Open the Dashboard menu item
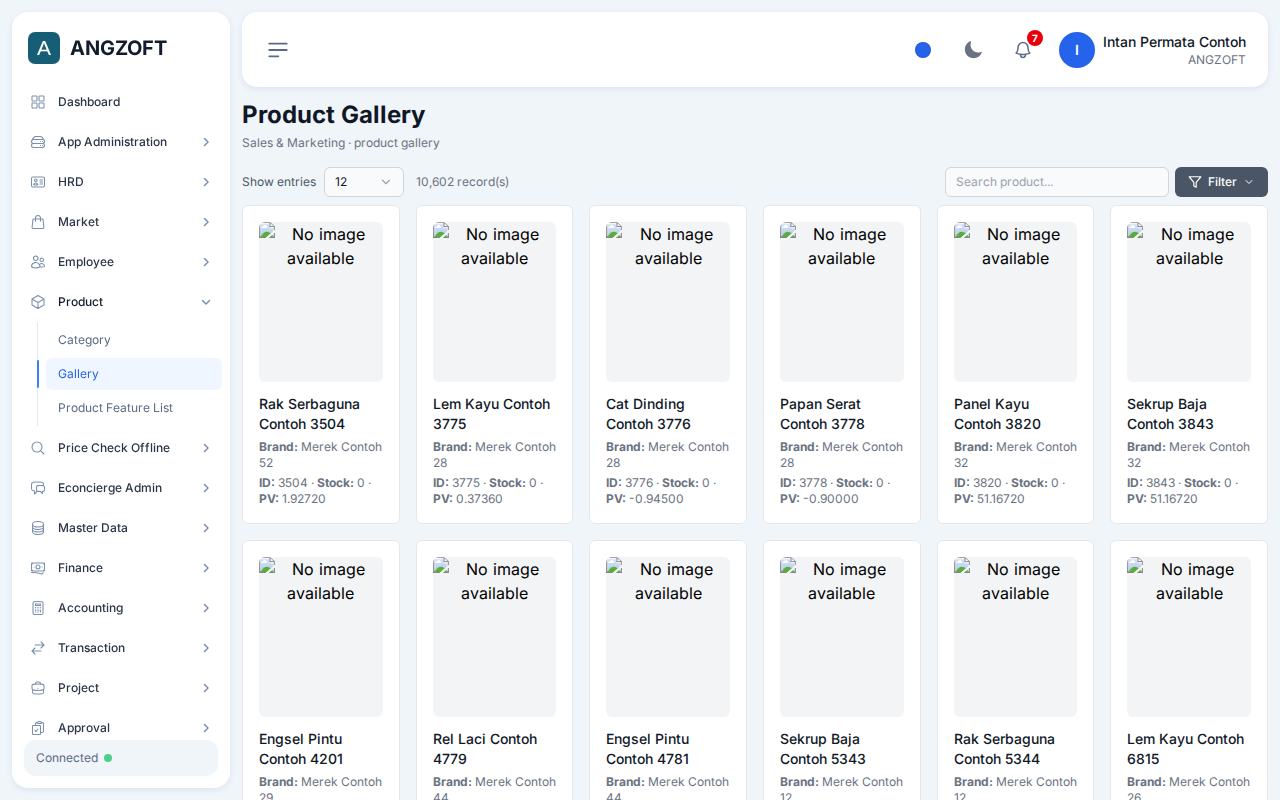The image size is (1280, 800). [x=121, y=102]
